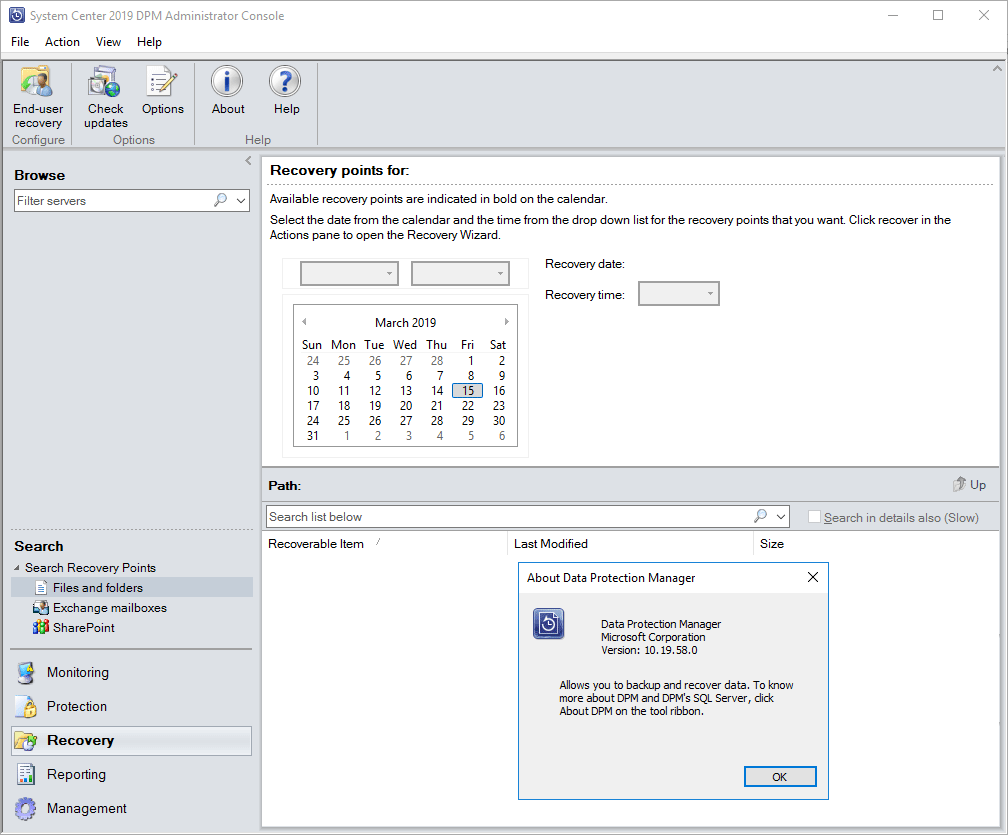Click the About icon in ribbon
Screen dimensions: 1008x835
click(228, 82)
